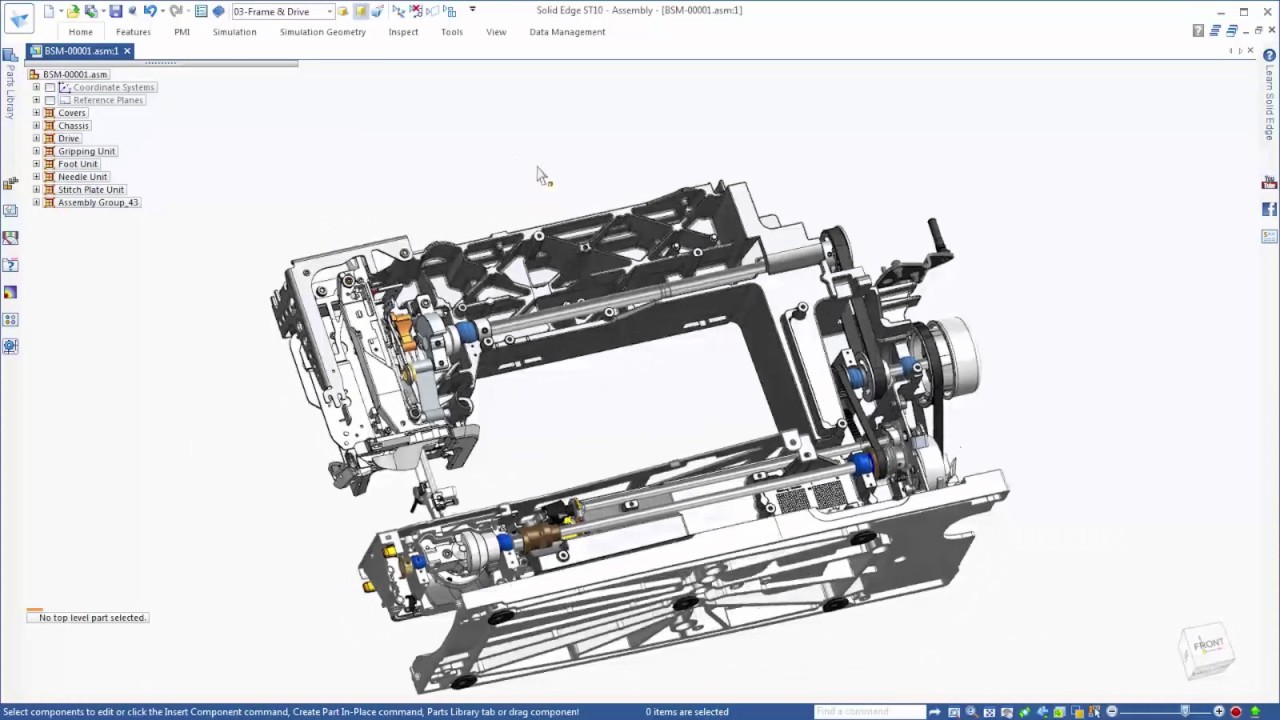Click the YouTube icon on right sidebar
The width and height of the screenshot is (1280, 720).
pyautogui.click(x=1269, y=183)
